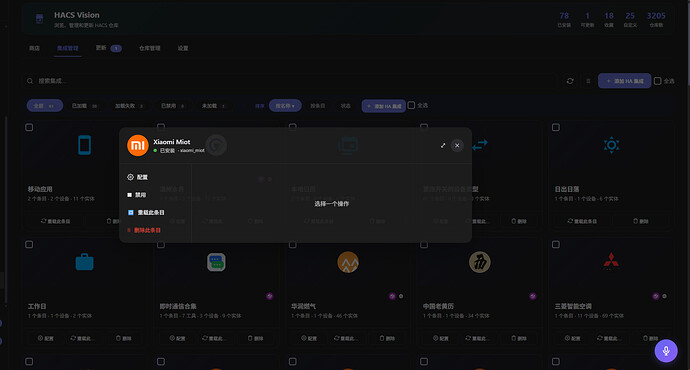Click the HACS Vision logo icon
Image resolution: width=690 pixels, height=370 pixels.
[39, 19]
